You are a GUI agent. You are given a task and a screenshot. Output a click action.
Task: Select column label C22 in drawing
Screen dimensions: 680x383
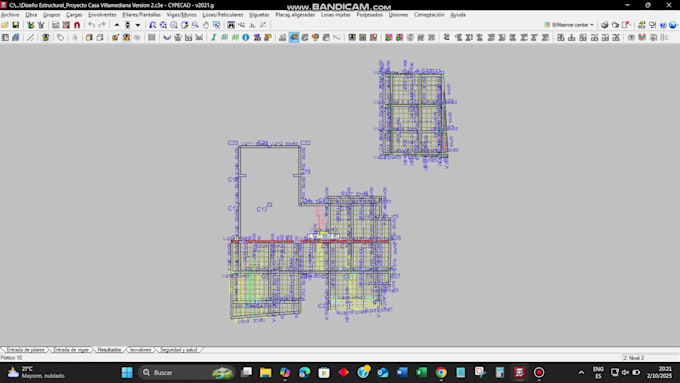305,143
